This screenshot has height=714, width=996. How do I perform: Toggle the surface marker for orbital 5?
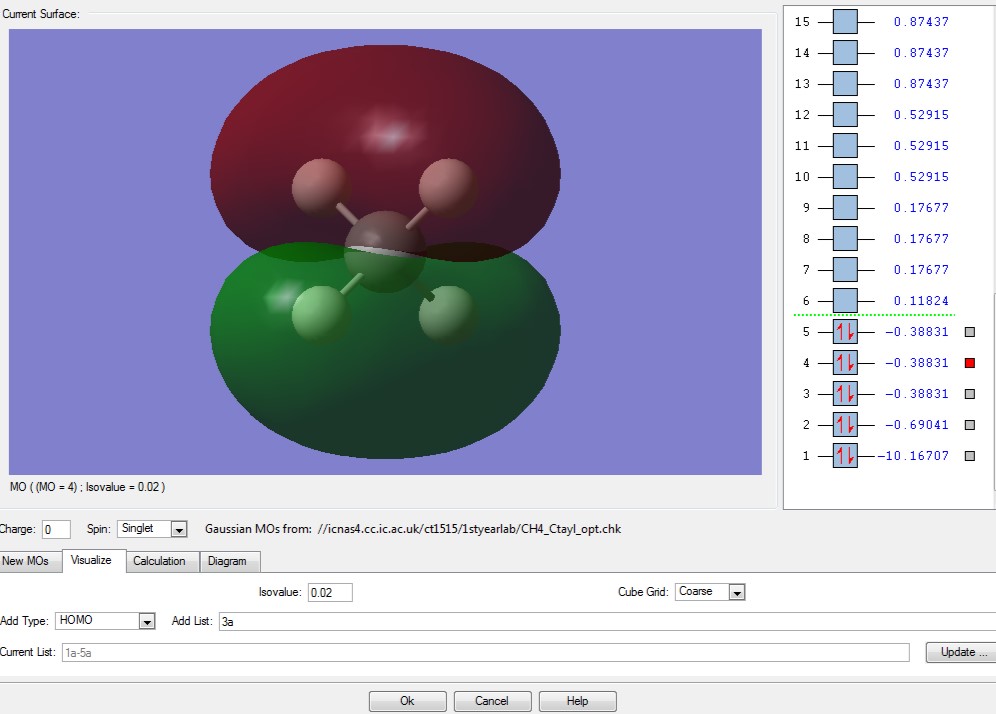[969, 332]
